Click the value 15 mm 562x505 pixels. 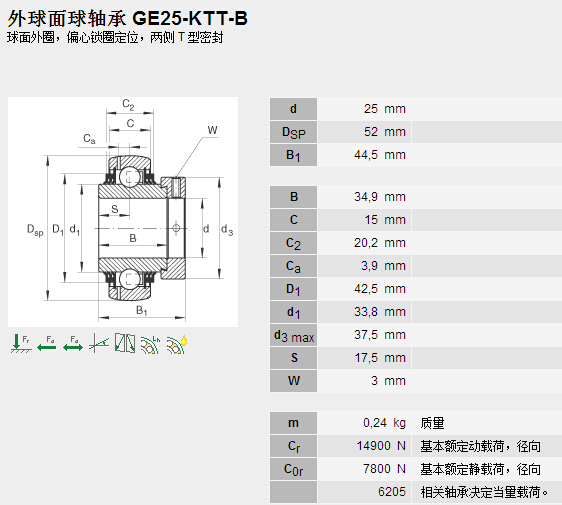(x=385, y=219)
